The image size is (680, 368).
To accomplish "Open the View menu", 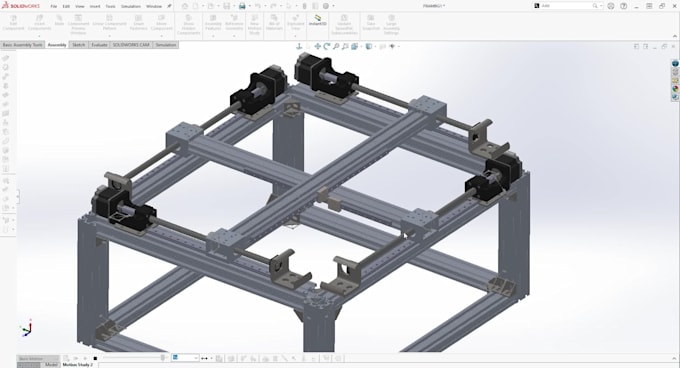I will (80, 7).
